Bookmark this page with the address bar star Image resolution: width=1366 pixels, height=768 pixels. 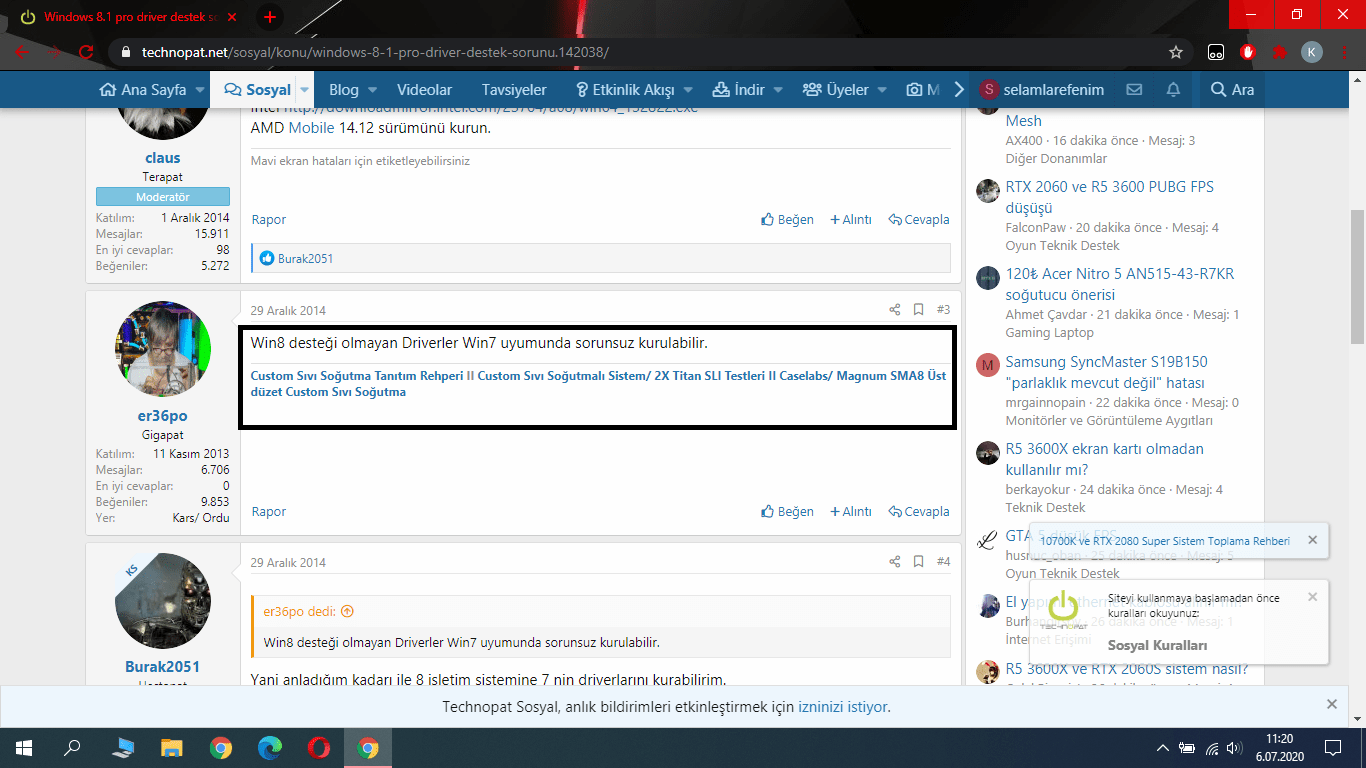coord(1176,52)
